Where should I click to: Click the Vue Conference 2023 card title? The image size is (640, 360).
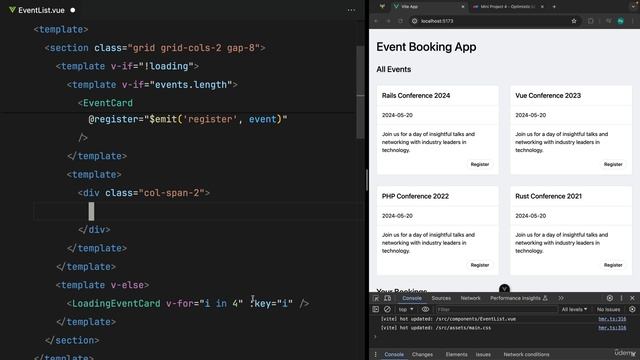(548, 96)
